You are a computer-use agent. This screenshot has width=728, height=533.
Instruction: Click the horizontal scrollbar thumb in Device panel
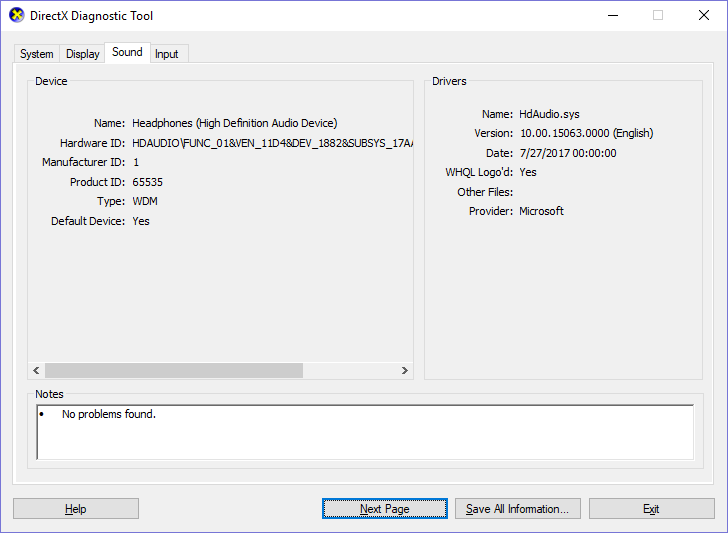[174, 370]
